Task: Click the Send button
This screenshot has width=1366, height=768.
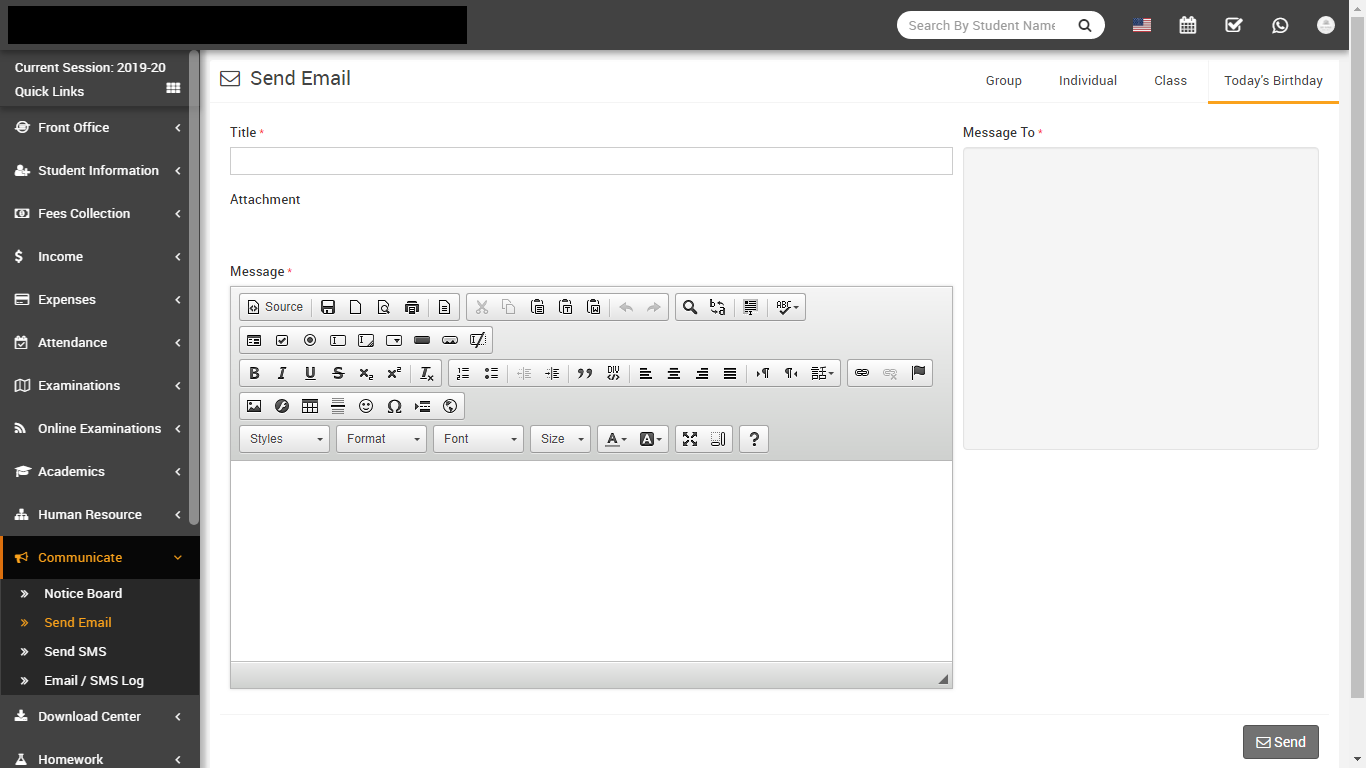Action: click(x=1280, y=742)
